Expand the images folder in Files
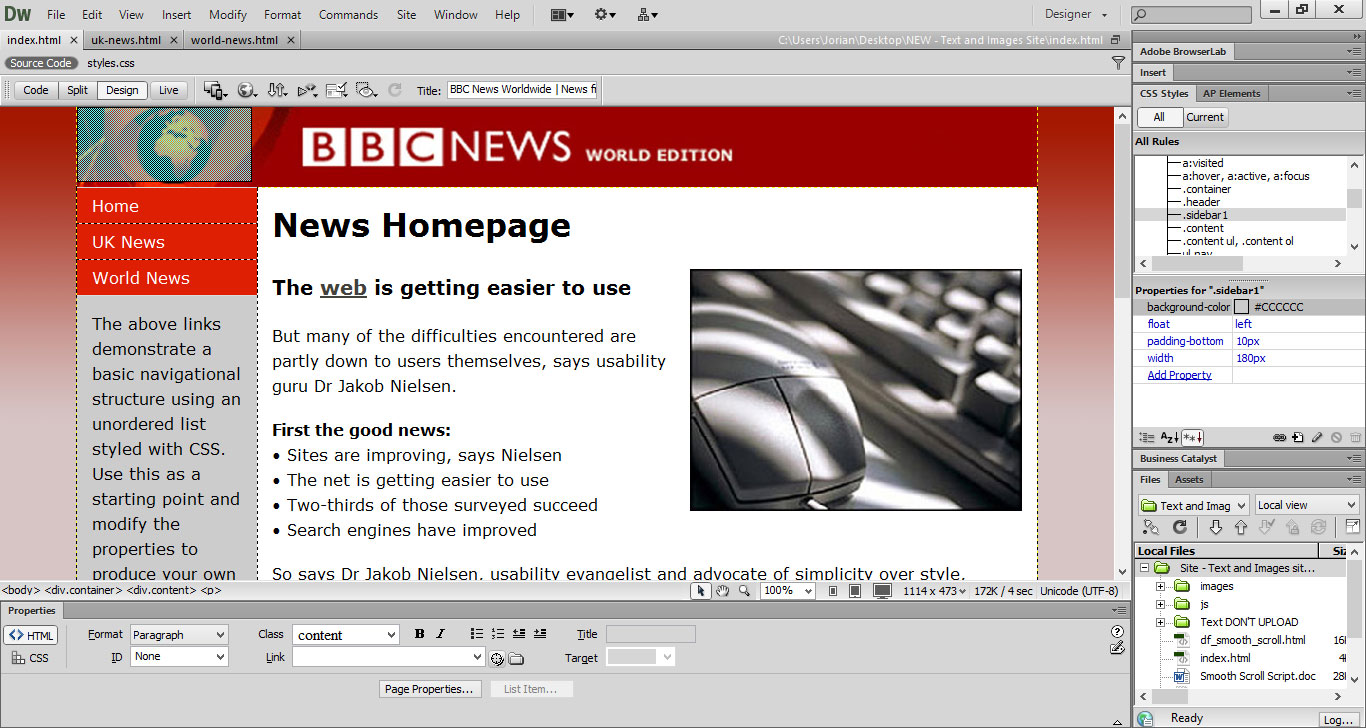The height and width of the screenshot is (728, 1366). point(1161,586)
